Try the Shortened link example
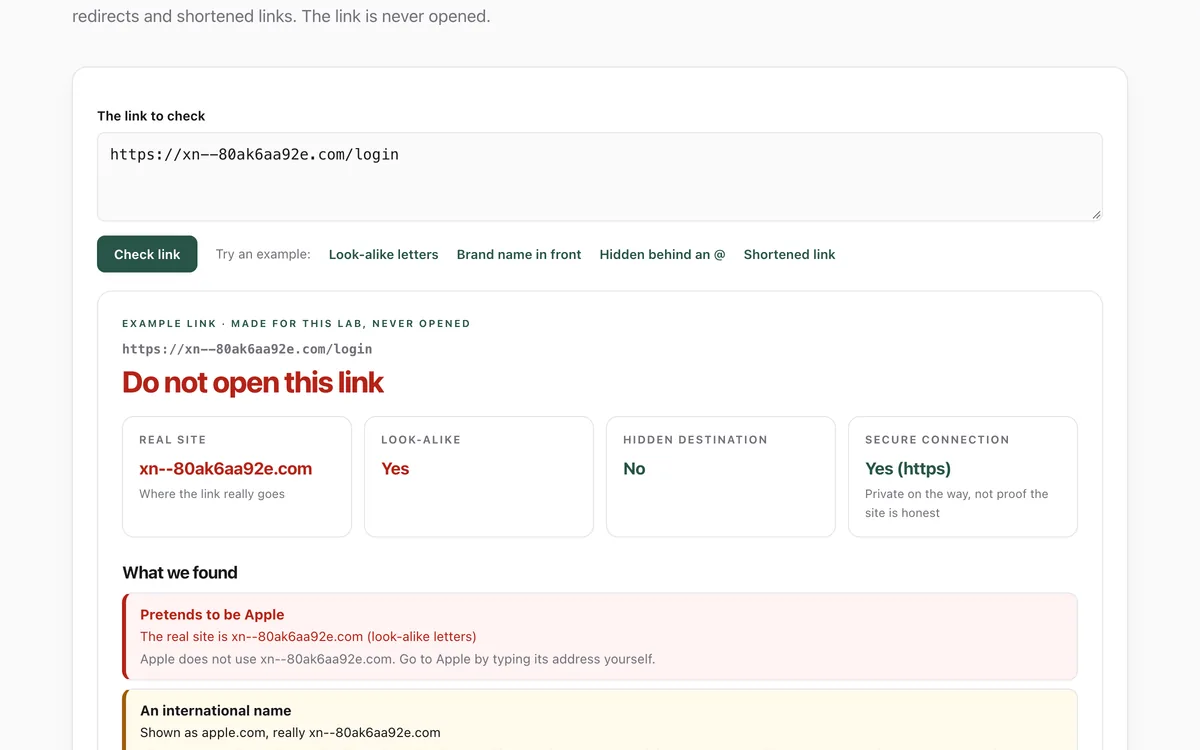Screen dimensions: 1200x750 click(789, 254)
